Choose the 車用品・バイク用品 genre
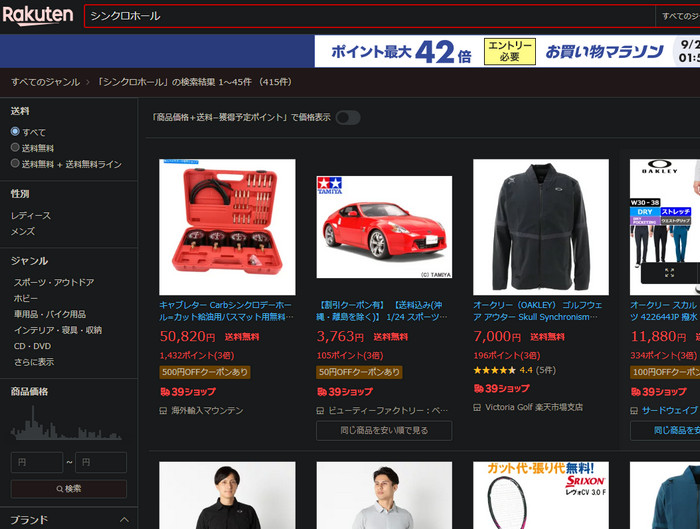This screenshot has height=529, width=700. pos(50,314)
